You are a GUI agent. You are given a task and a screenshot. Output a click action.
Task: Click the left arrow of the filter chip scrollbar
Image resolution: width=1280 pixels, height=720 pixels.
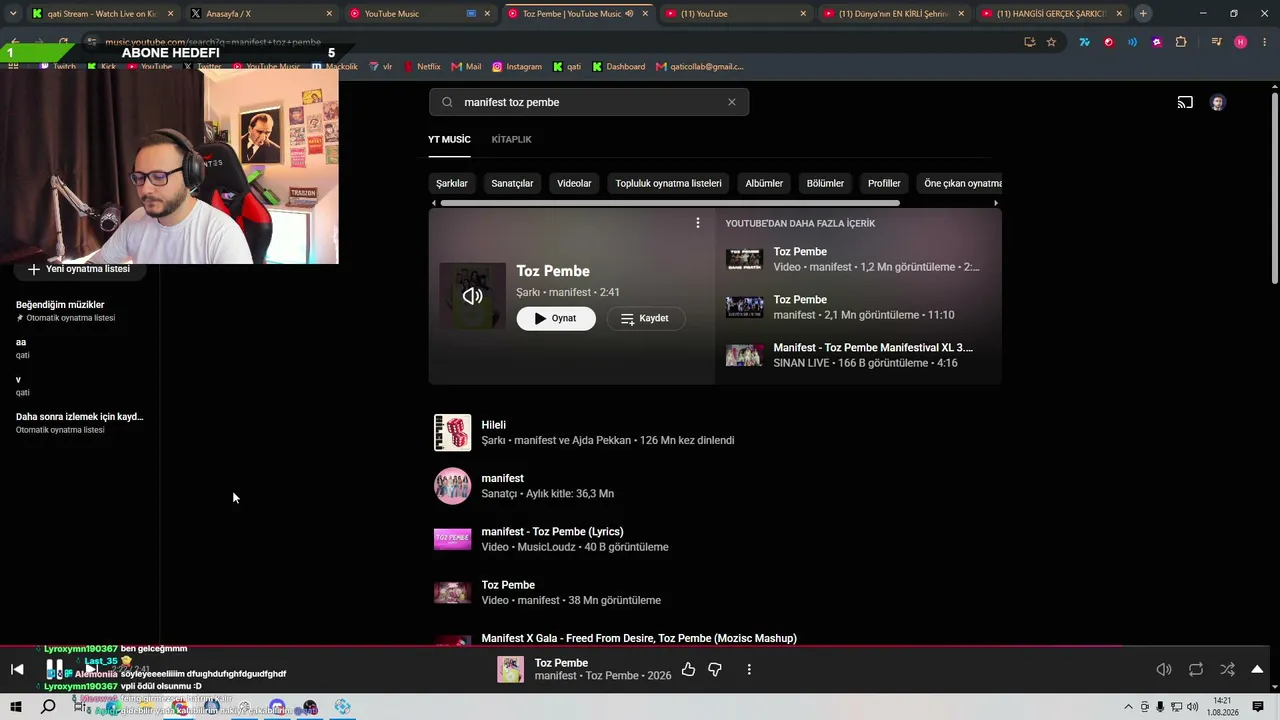point(434,203)
